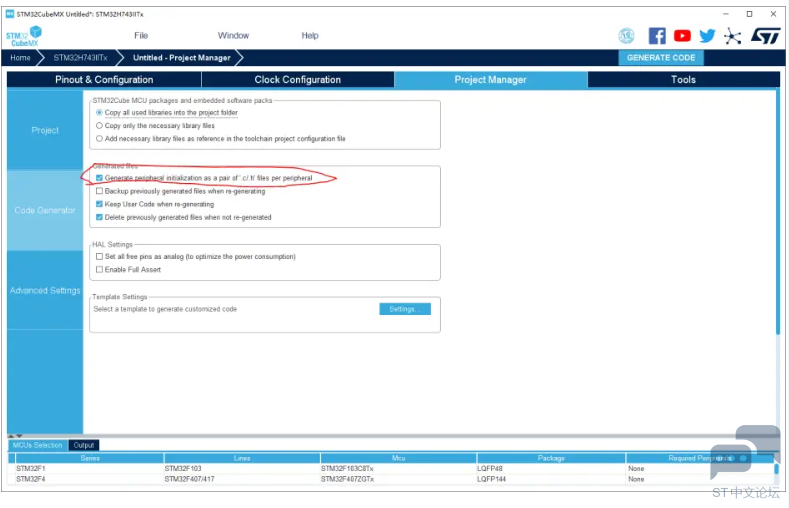
Task: Toggle Generate peripheral initialization as .c/.h pair
Action: pyautogui.click(x=99, y=178)
